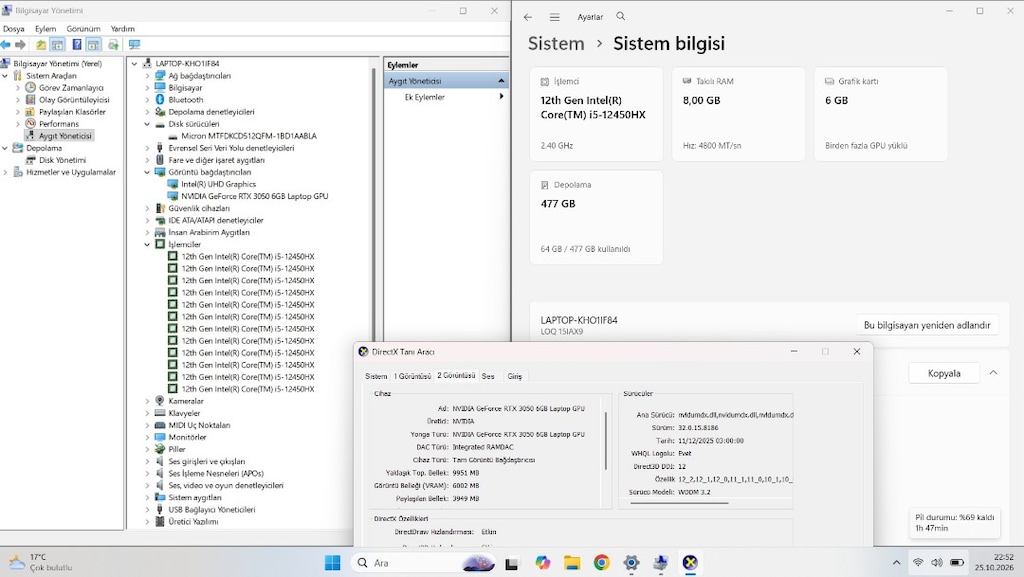Open Google Chrome from the taskbar
This screenshot has height=577, width=1024.
[x=601, y=563]
